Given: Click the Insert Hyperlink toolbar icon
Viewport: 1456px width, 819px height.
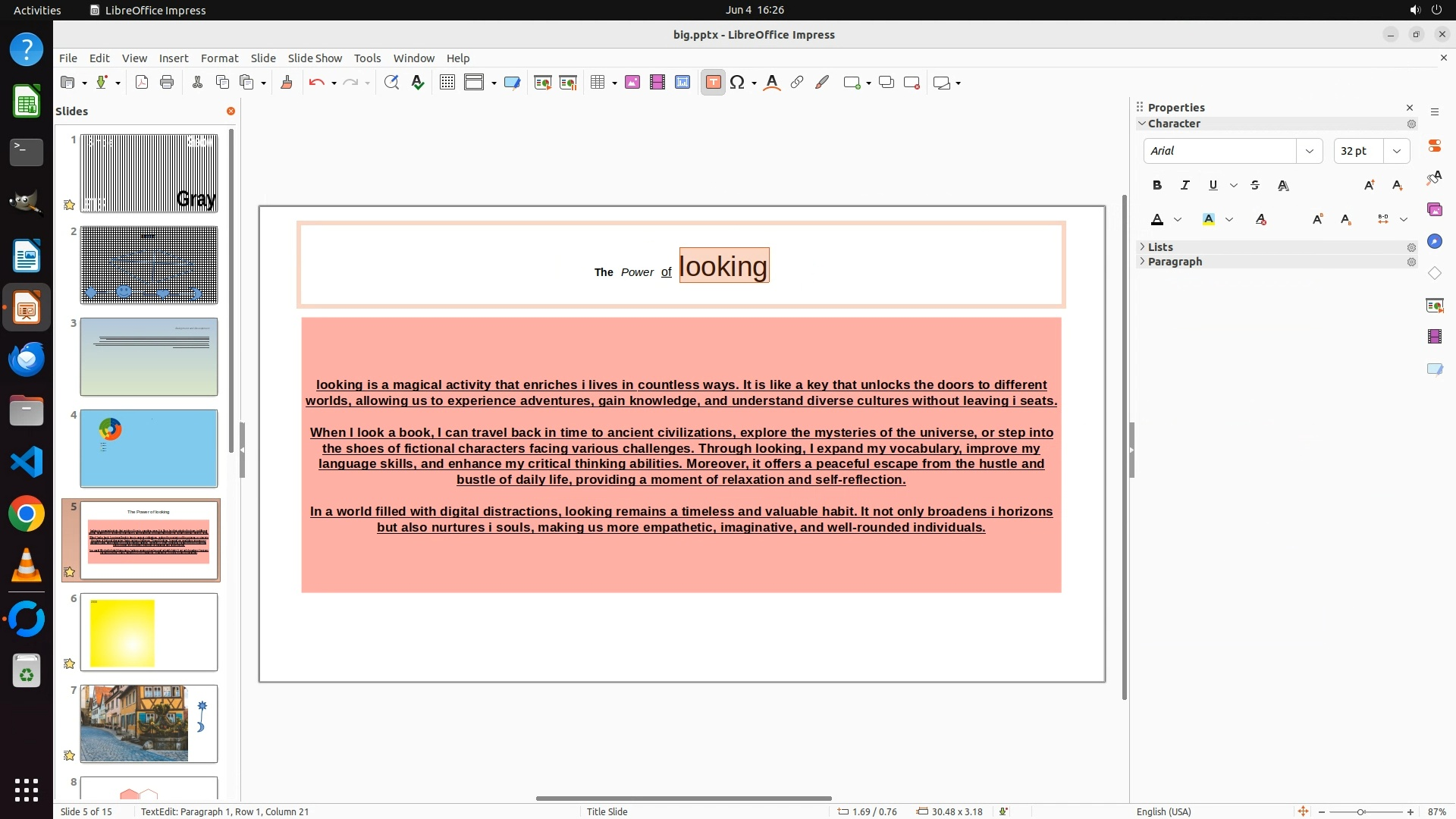Looking at the screenshot, I should (x=797, y=83).
